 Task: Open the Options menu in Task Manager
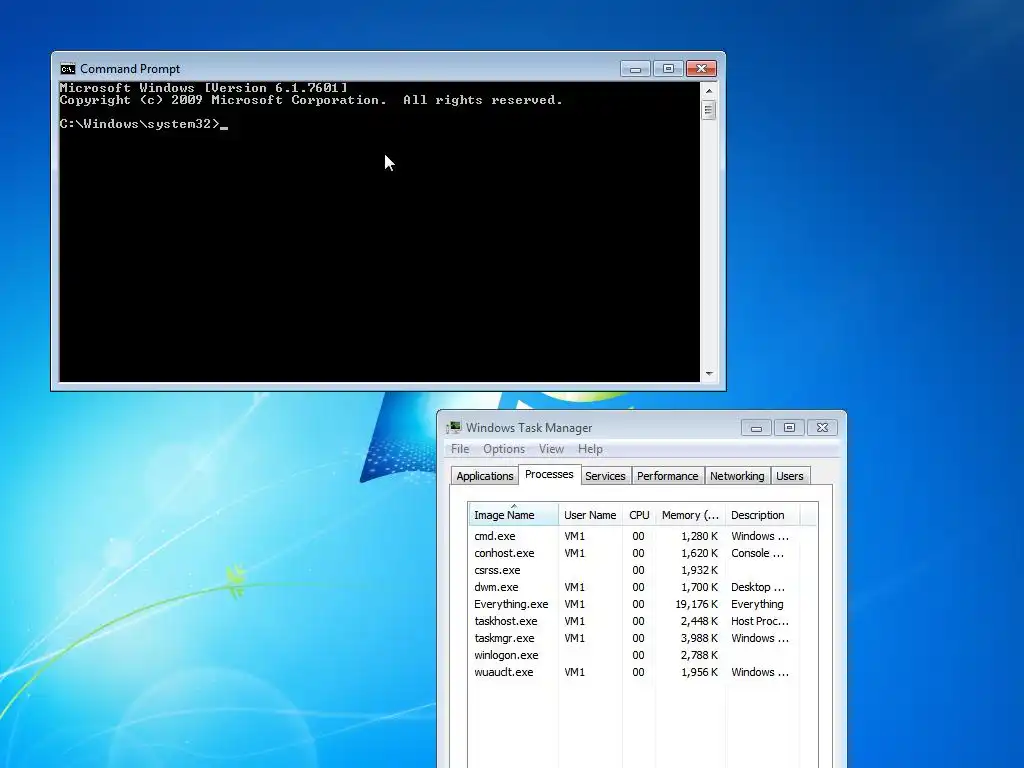[504, 449]
